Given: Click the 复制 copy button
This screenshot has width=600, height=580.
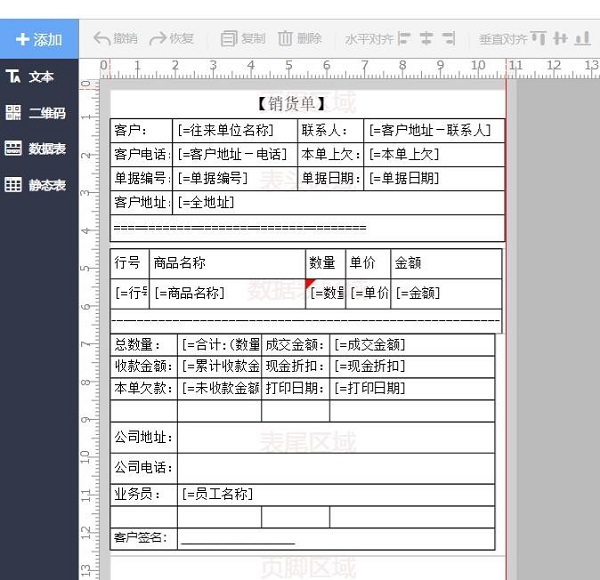Looking at the screenshot, I should tap(243, 39).
